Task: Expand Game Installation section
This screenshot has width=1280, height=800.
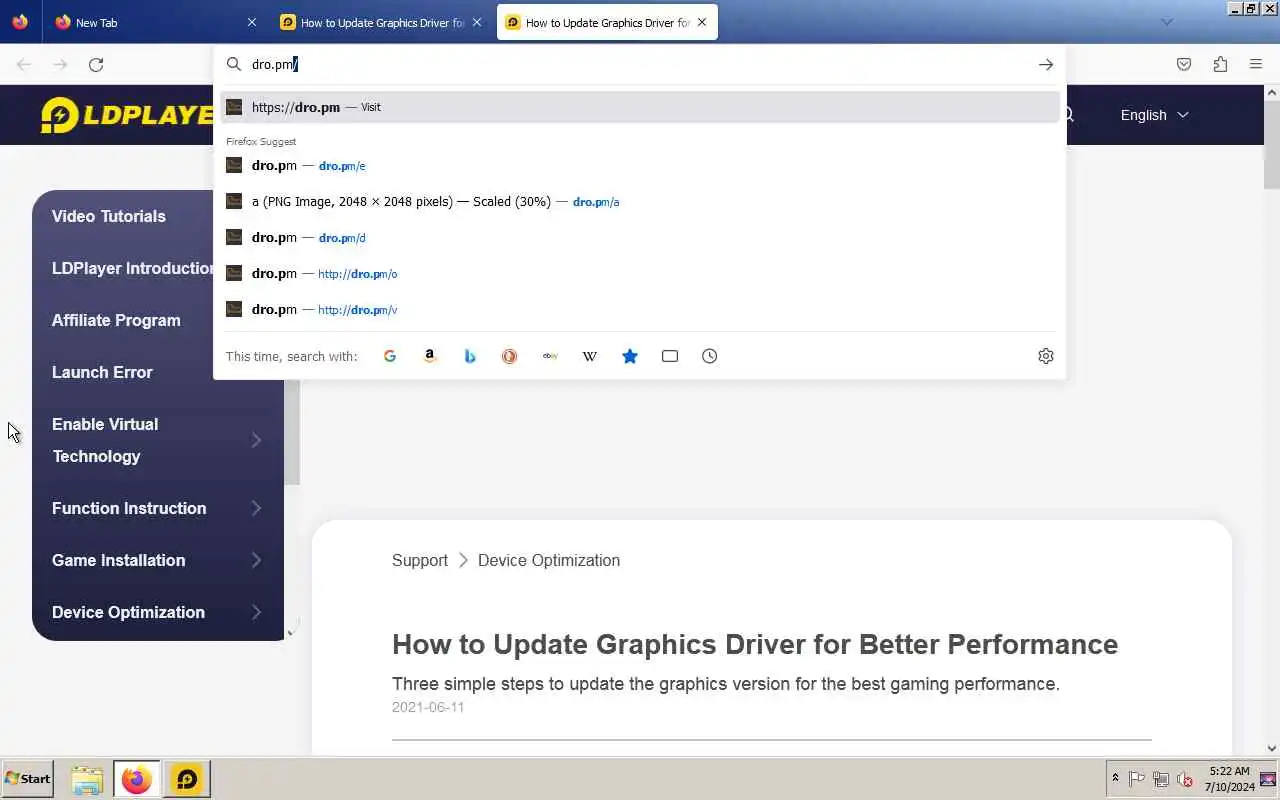Action: (x=256, y=560)
